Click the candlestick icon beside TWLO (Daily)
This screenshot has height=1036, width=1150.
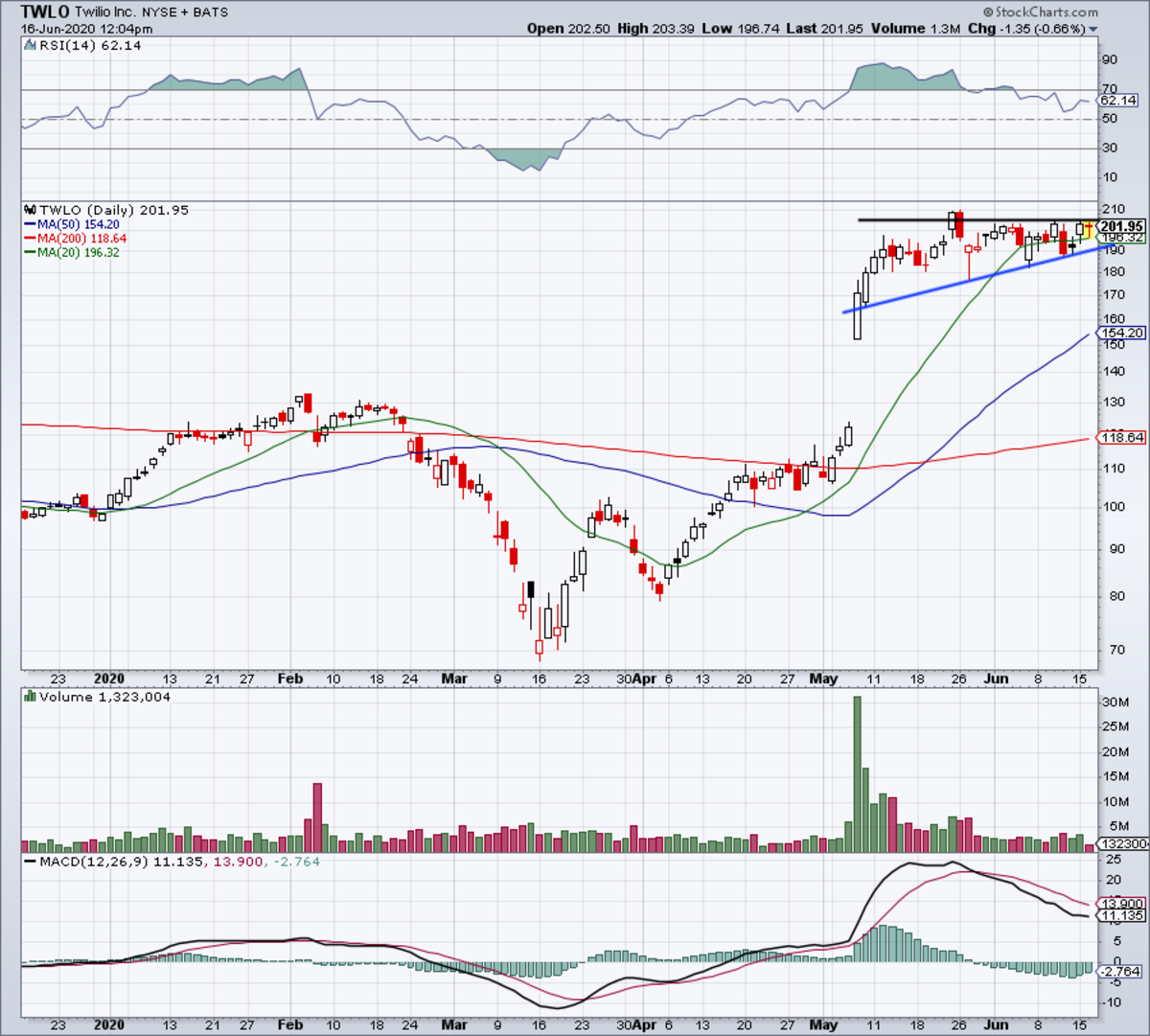30,210
